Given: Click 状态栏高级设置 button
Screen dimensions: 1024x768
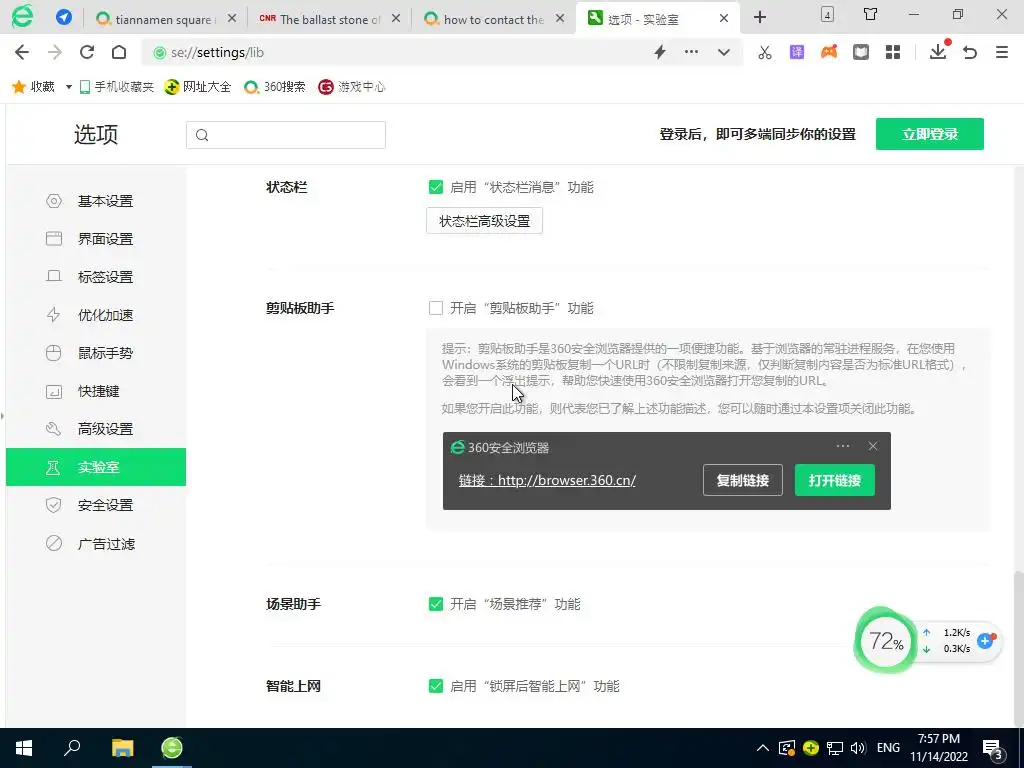Looking at the screenshot, I should pos(484,221).
